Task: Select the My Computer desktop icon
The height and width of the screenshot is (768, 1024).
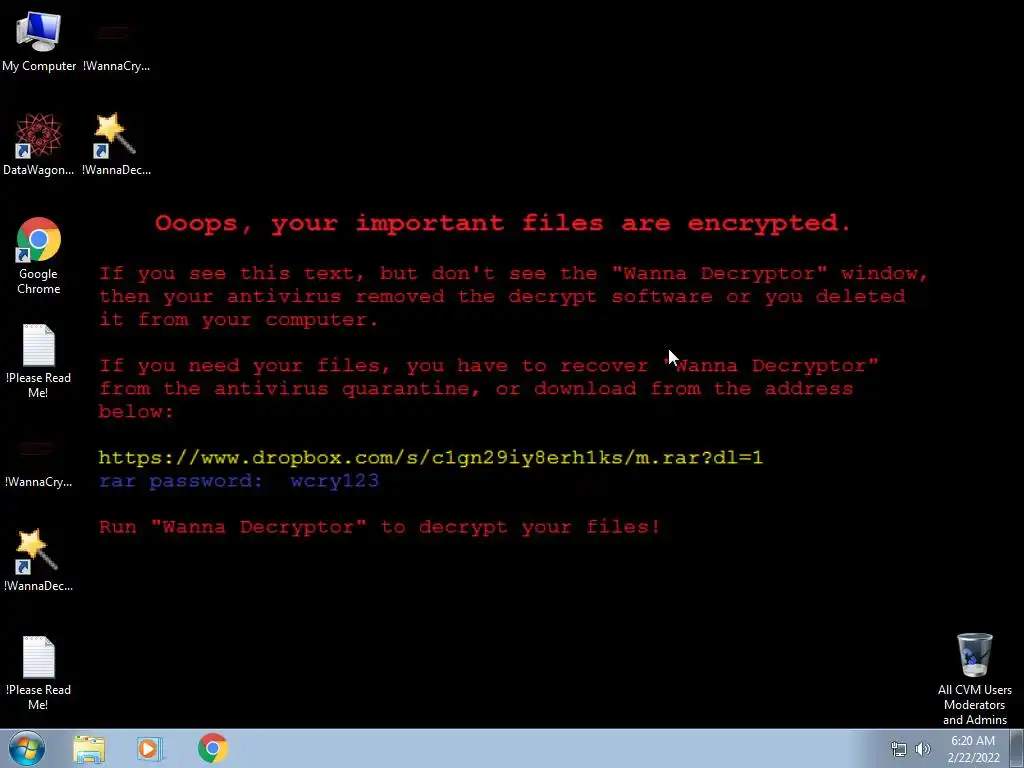Action: [39, 41]
